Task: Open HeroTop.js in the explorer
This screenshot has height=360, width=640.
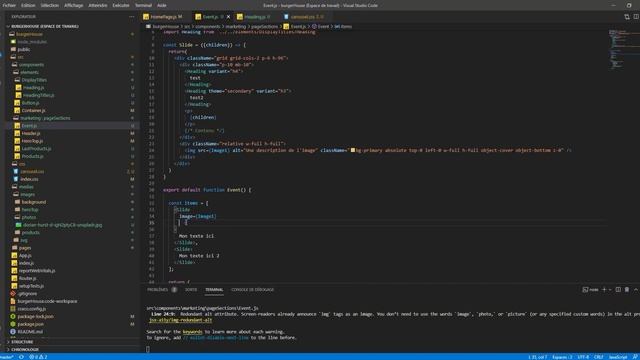Action: coord(32,141)
